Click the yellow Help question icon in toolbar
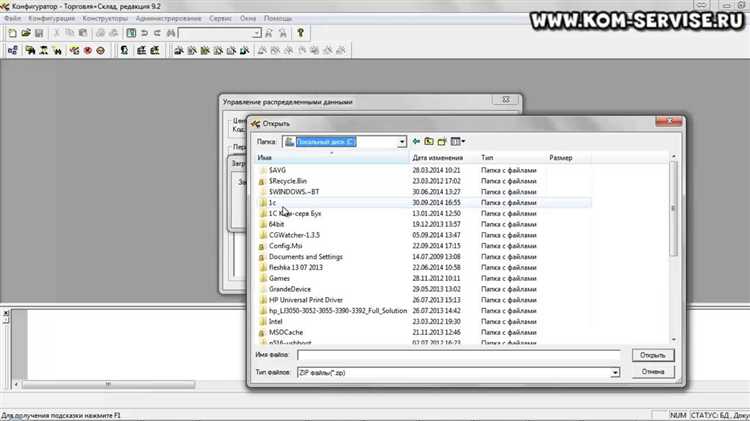750x421 pixels. 300,33
